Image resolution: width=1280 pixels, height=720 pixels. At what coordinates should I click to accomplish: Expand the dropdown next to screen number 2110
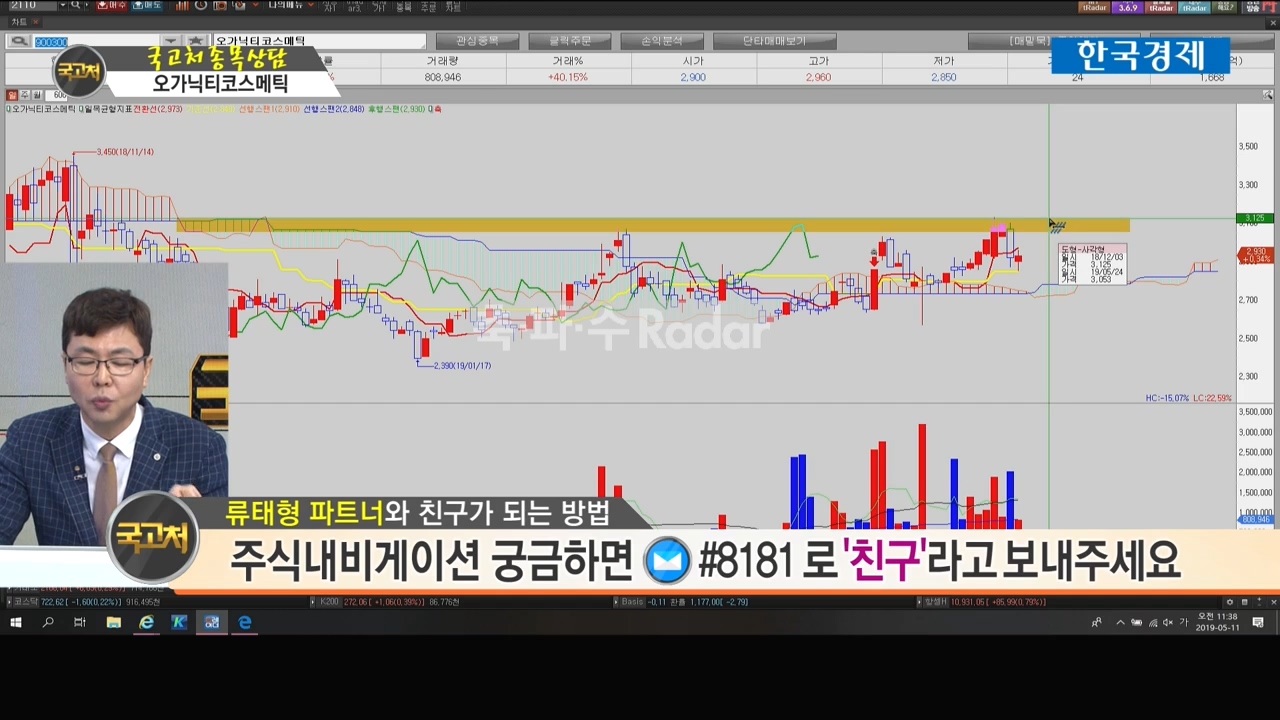coord(62,6)
